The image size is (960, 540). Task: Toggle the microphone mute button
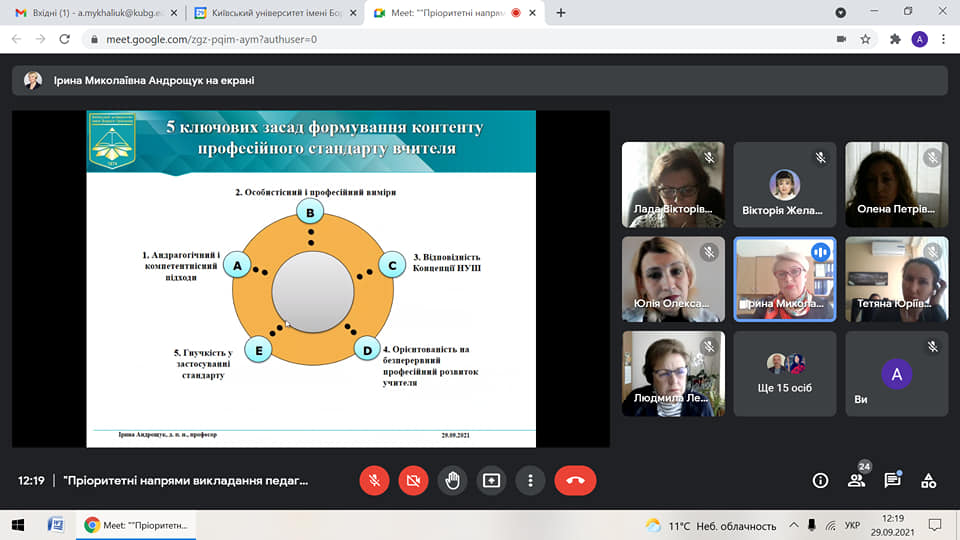[374, 480]
